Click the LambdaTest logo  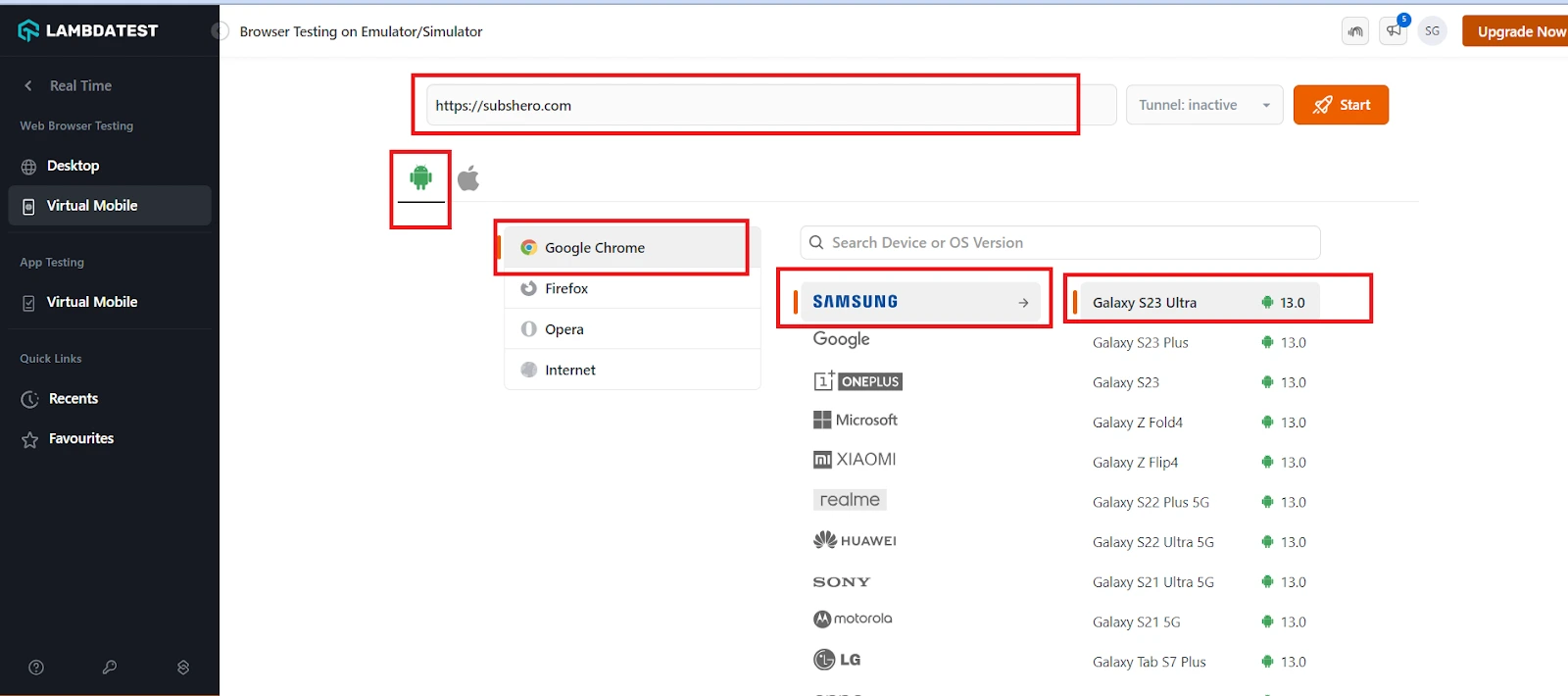click(x=88, y=30)
